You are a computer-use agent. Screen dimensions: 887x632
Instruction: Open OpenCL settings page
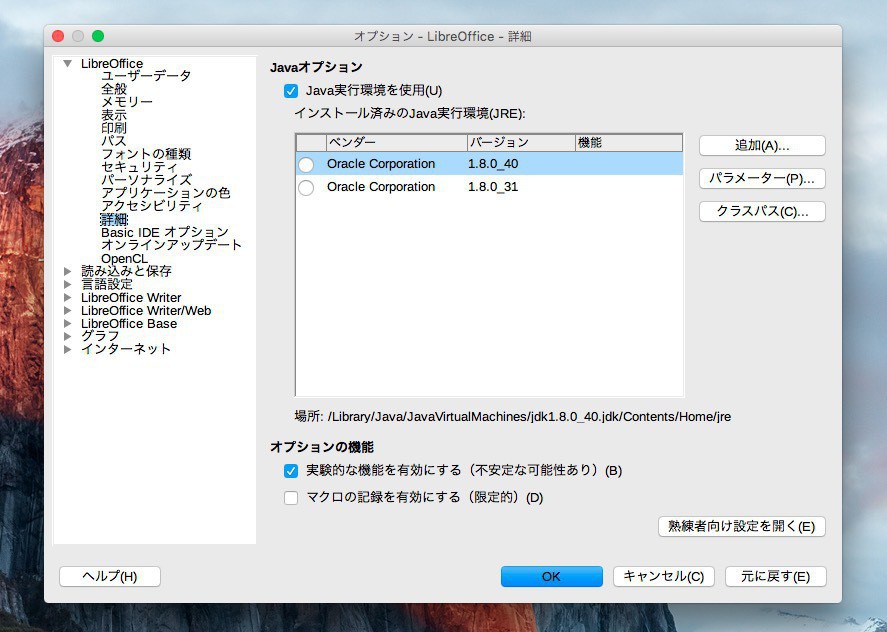tap(124, 259)
